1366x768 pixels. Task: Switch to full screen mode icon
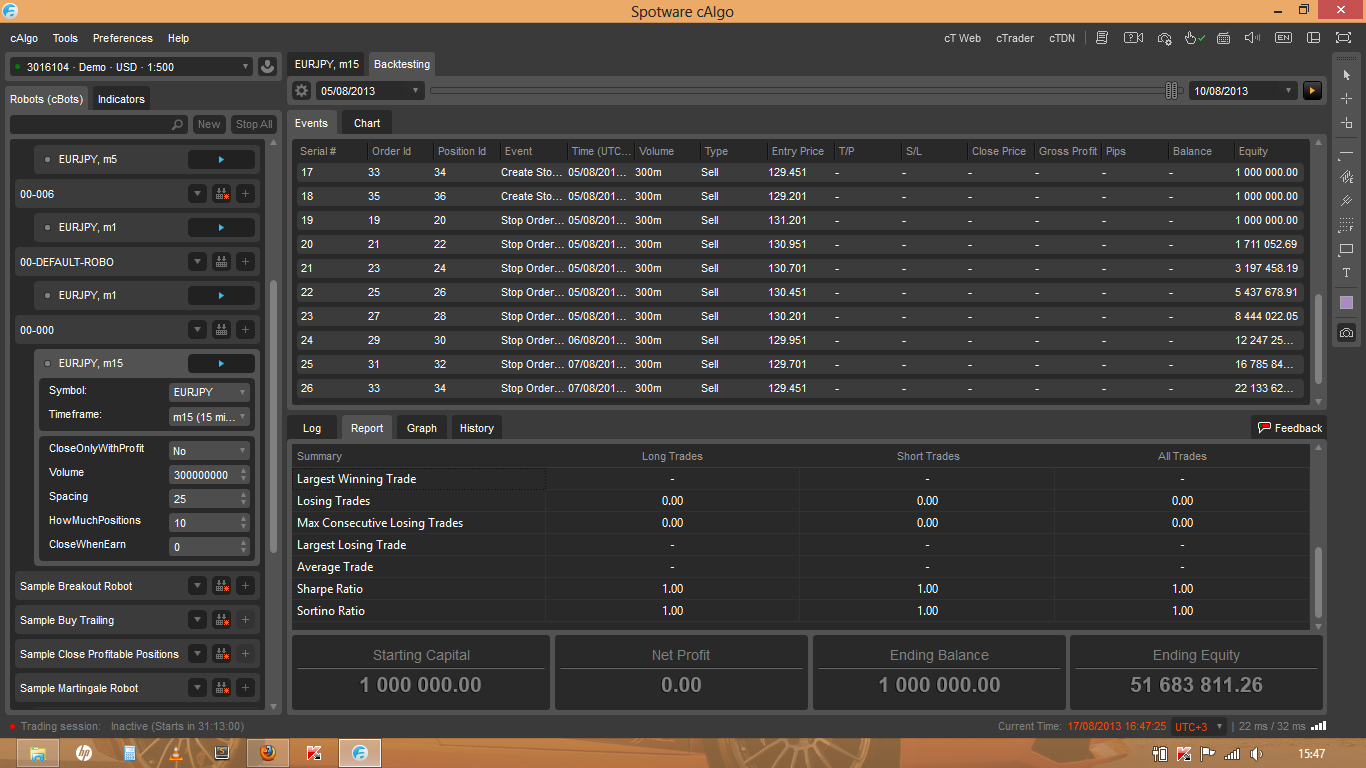(x=1343, y=38)
